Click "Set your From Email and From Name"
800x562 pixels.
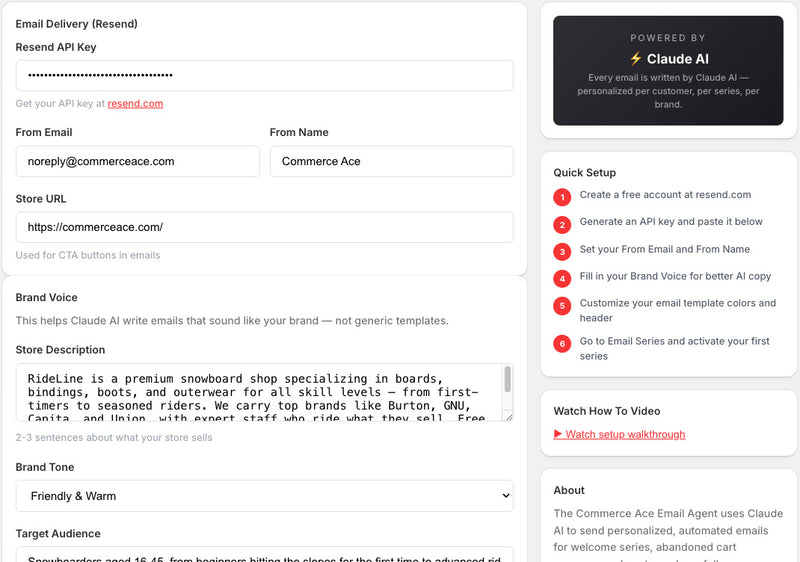pyautogui.click(x=665, y=249)
